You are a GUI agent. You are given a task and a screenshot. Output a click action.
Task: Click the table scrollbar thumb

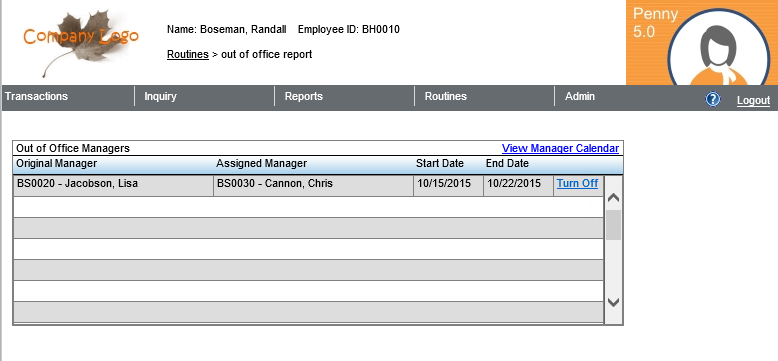tap(613, 225)
